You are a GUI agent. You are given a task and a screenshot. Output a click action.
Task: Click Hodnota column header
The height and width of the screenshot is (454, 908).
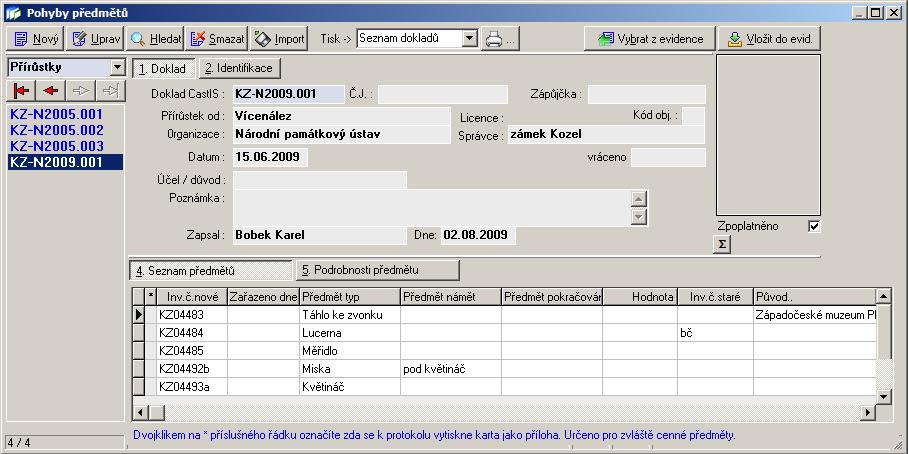(640, 297)
